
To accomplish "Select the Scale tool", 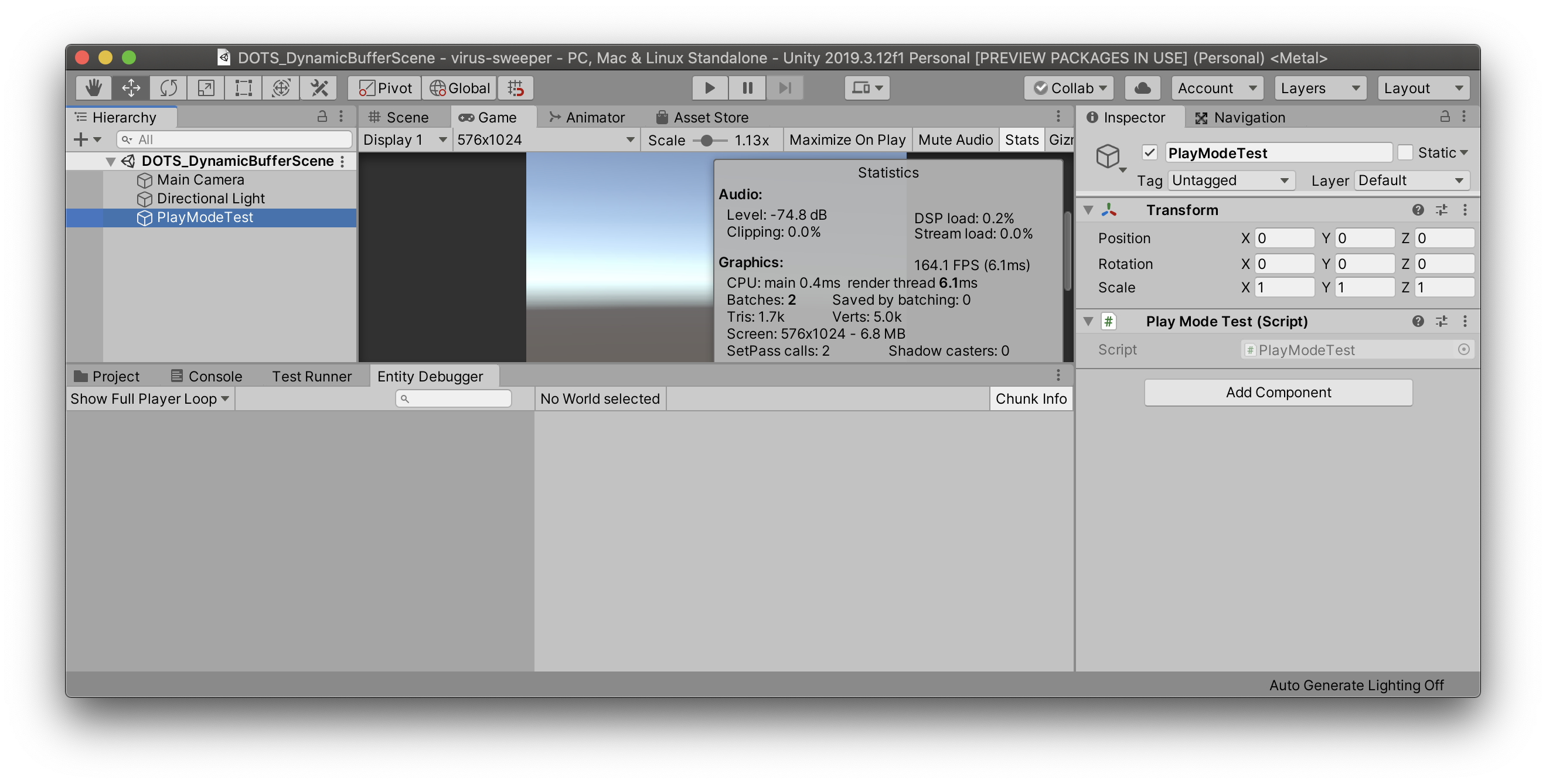I will coord(205,87).
